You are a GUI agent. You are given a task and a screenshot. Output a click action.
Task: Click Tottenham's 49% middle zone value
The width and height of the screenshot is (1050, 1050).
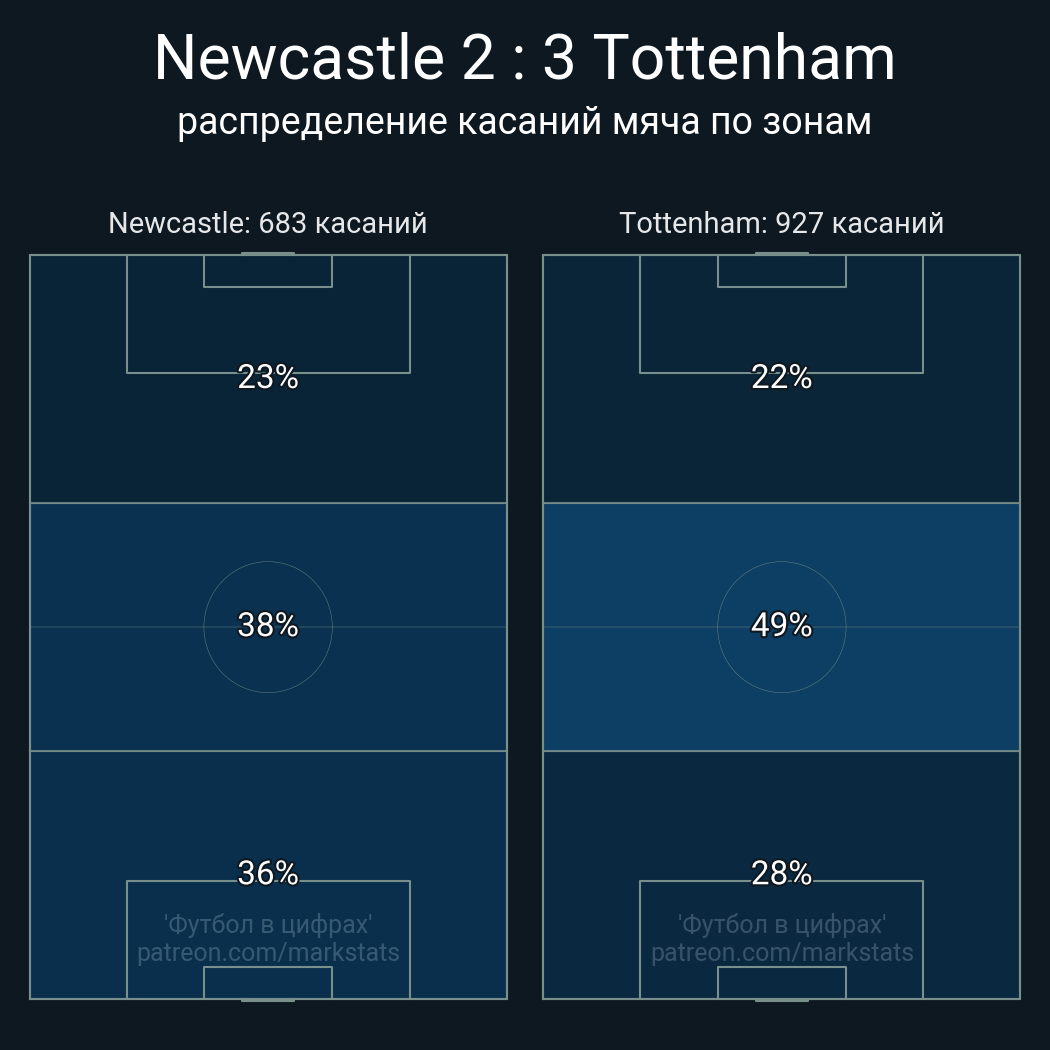(781, 625)
